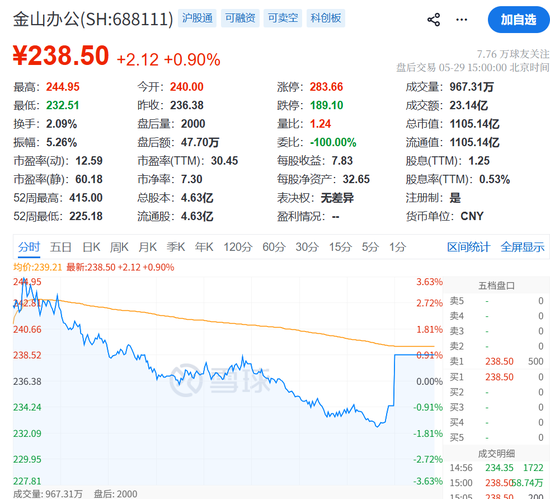Switch to 1分 interval
This screenshot has width=550, height=499.
[x=397, y=247]
